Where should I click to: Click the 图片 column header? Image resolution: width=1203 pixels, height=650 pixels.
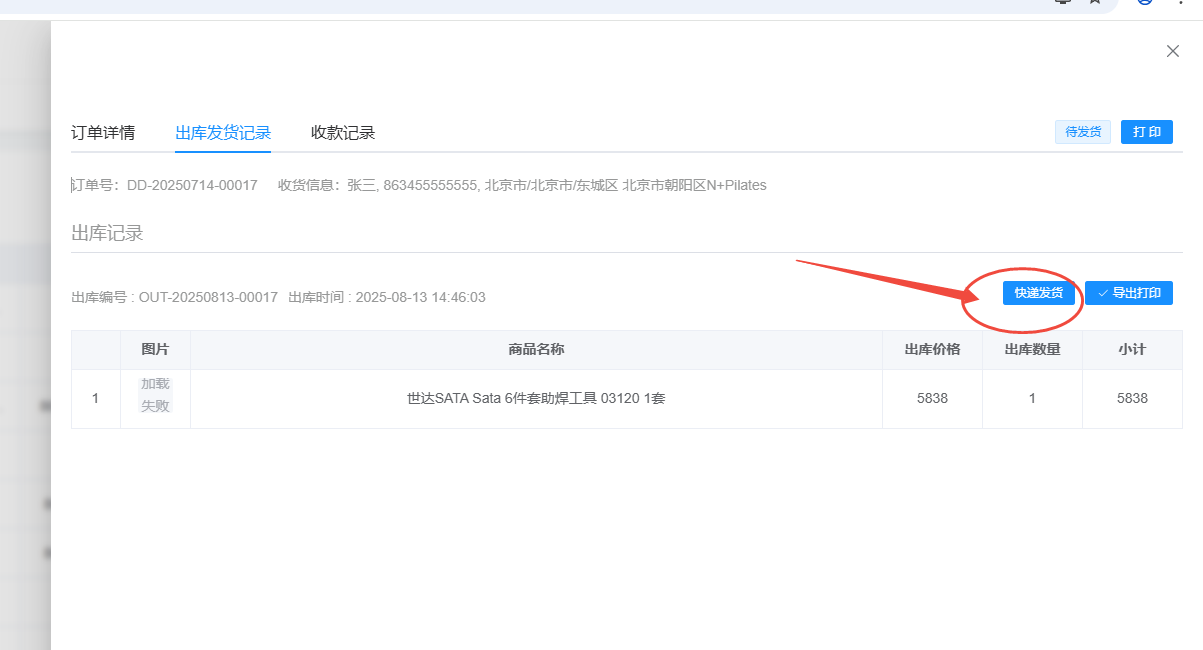point(155,350)
